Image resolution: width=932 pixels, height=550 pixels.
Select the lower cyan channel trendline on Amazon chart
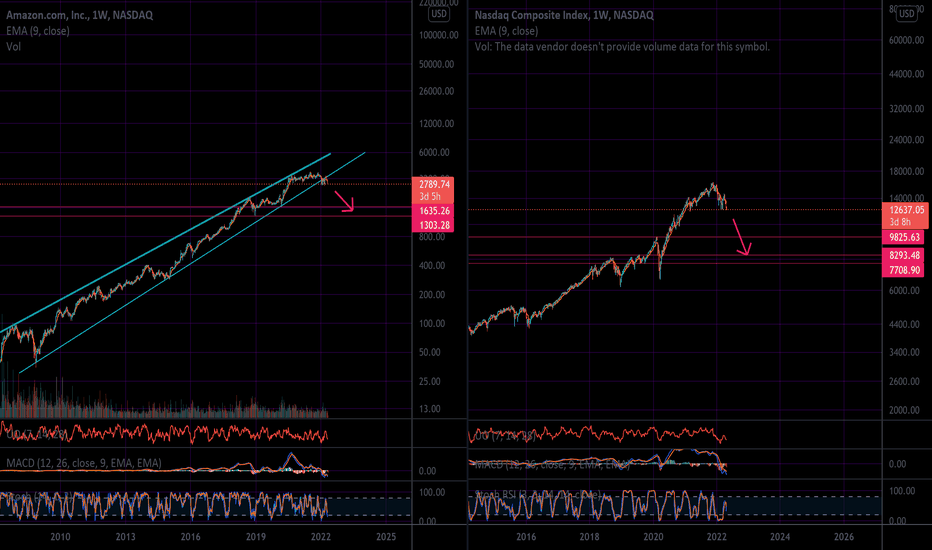[192, 262]
